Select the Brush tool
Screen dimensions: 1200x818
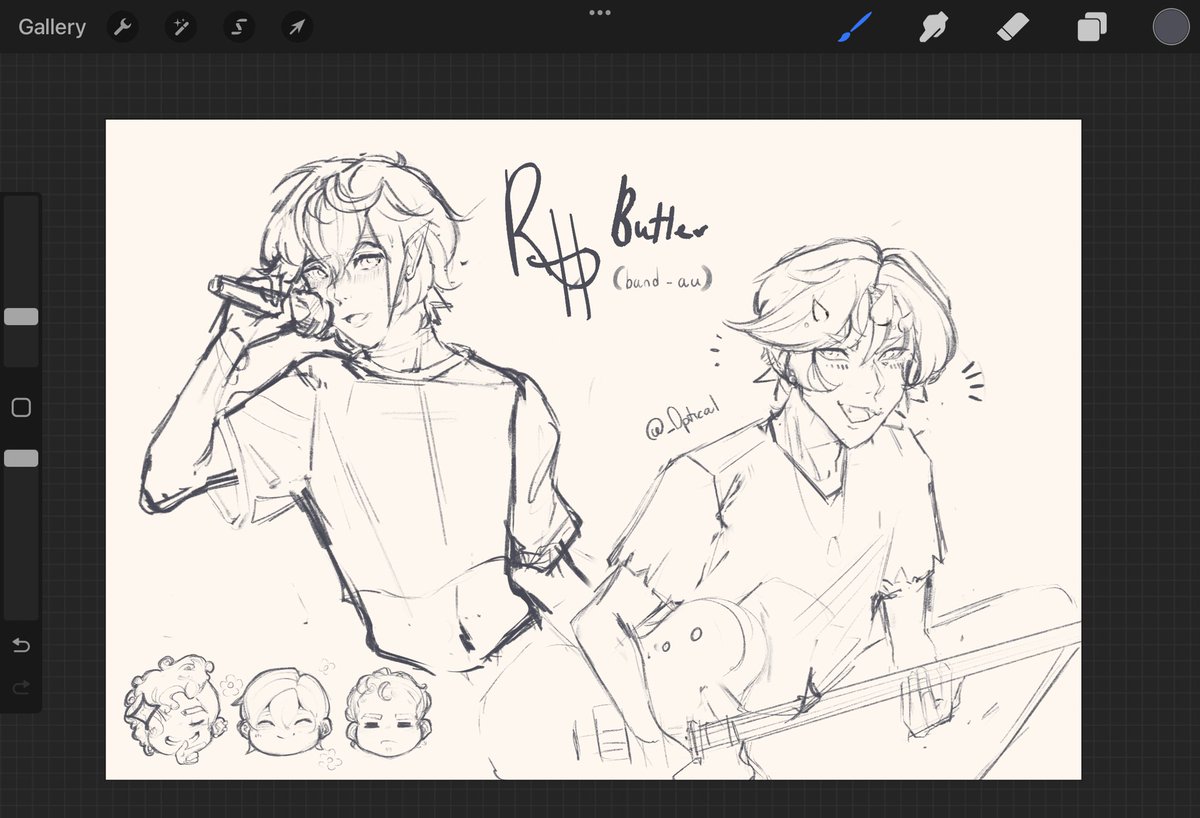855,27
